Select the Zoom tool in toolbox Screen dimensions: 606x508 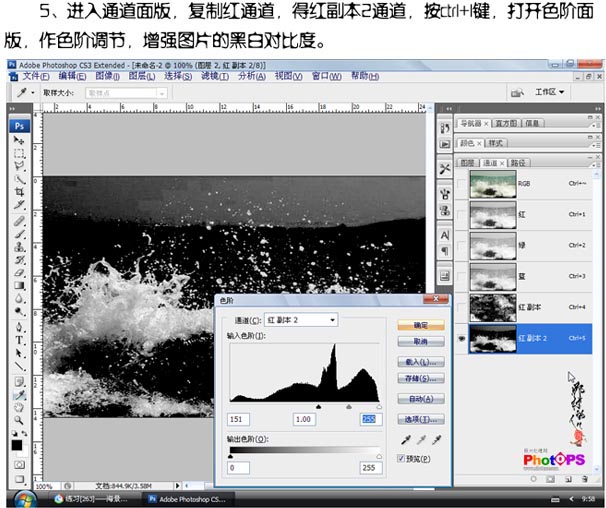pos(19,419)
